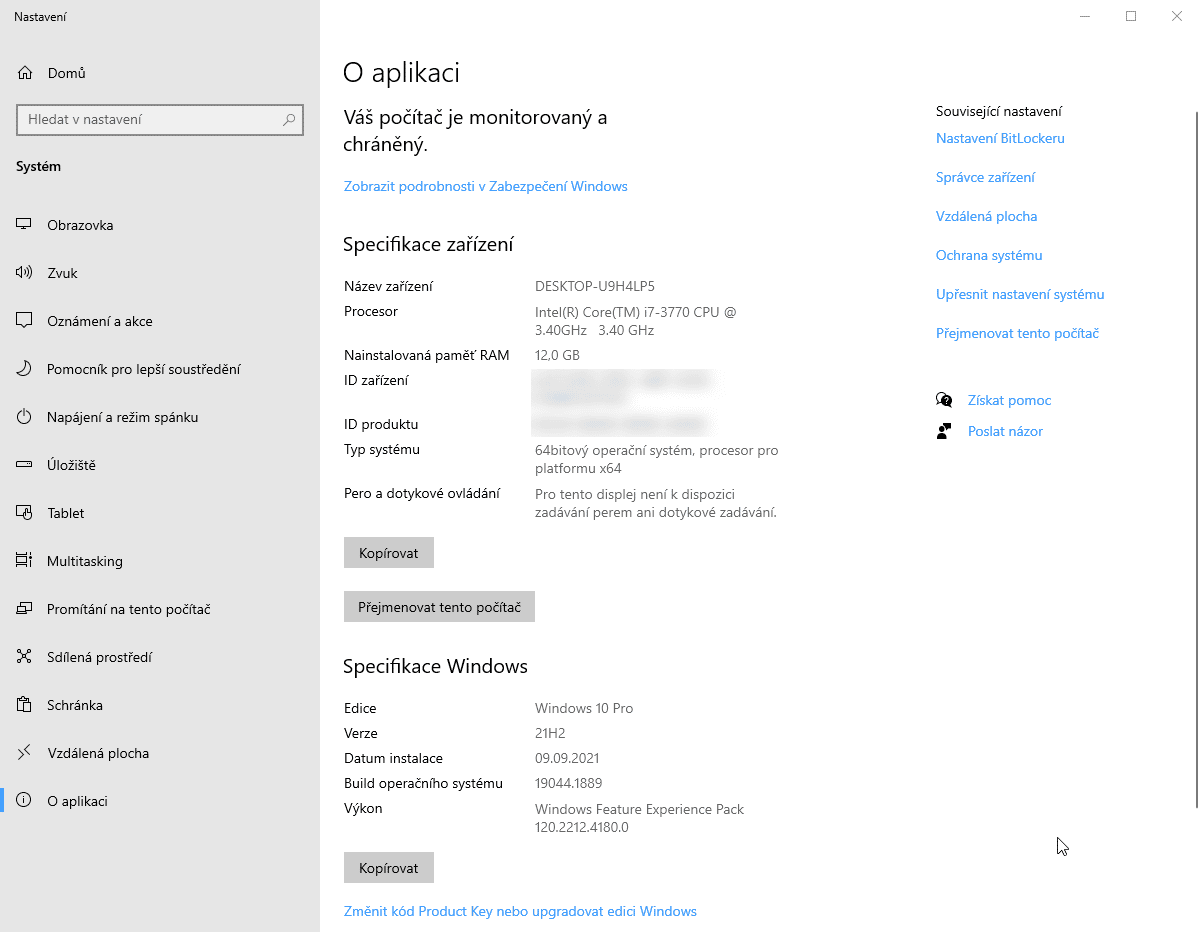Click the Domů home icon
Screen dimensions: 1200x932
26,73
